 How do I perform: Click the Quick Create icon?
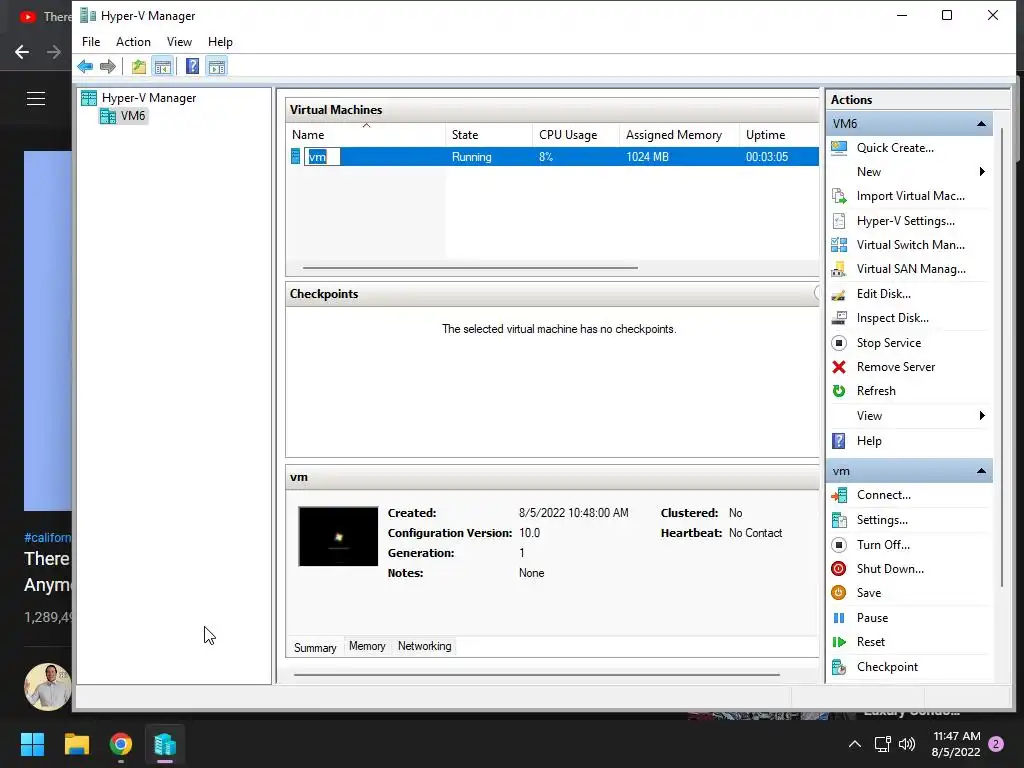pos(839,148)
